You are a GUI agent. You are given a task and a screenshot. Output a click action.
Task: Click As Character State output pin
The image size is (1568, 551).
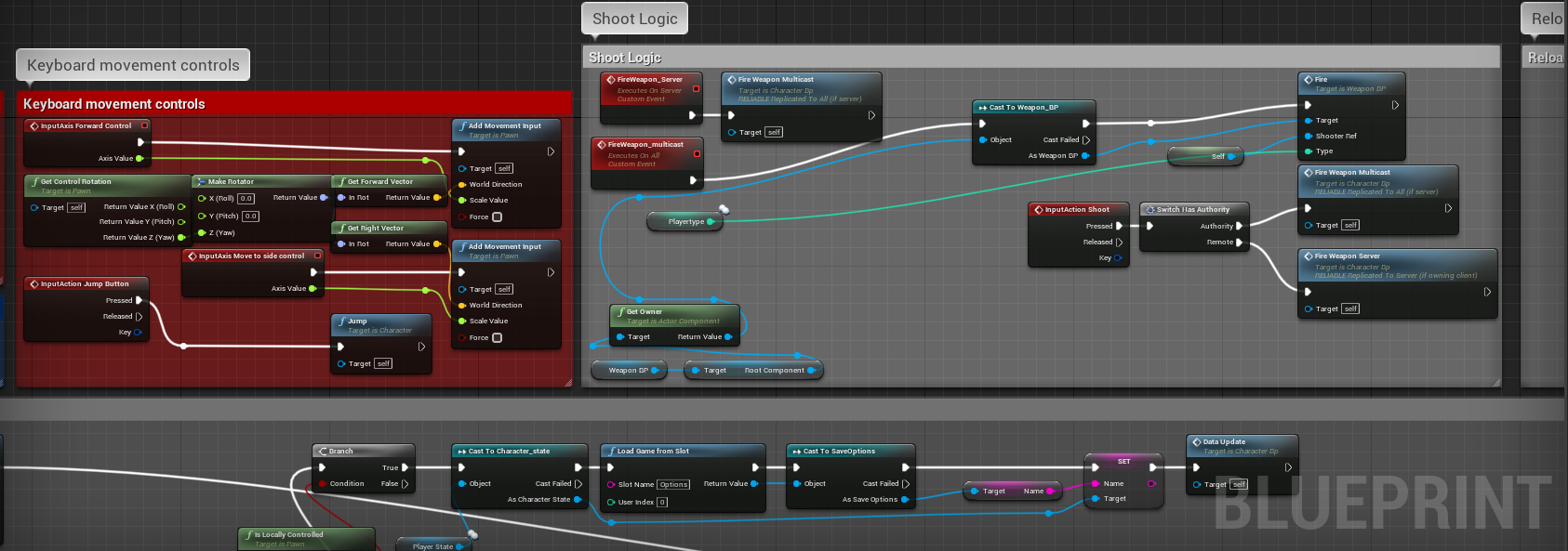coord(578,499)
